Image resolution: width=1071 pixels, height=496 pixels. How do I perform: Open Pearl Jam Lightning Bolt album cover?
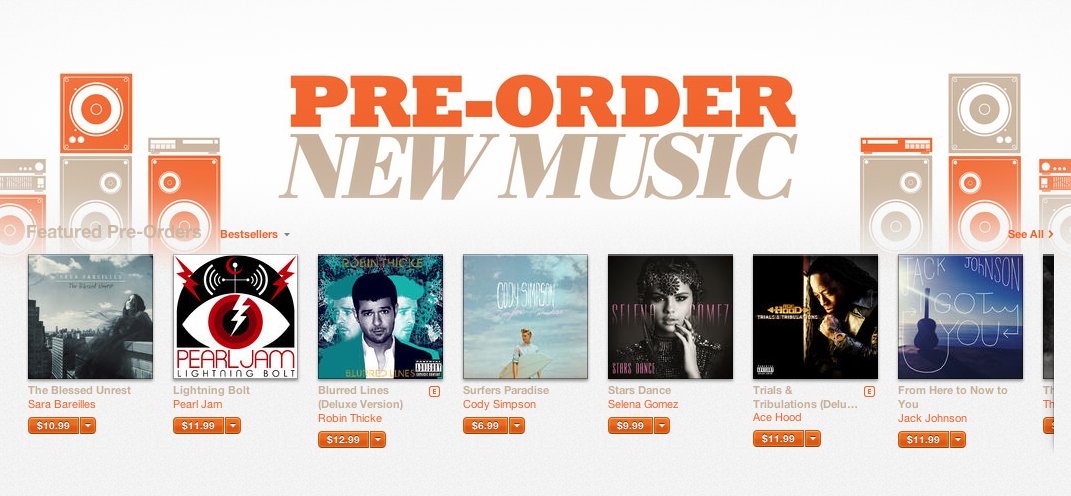pos(236,316)
